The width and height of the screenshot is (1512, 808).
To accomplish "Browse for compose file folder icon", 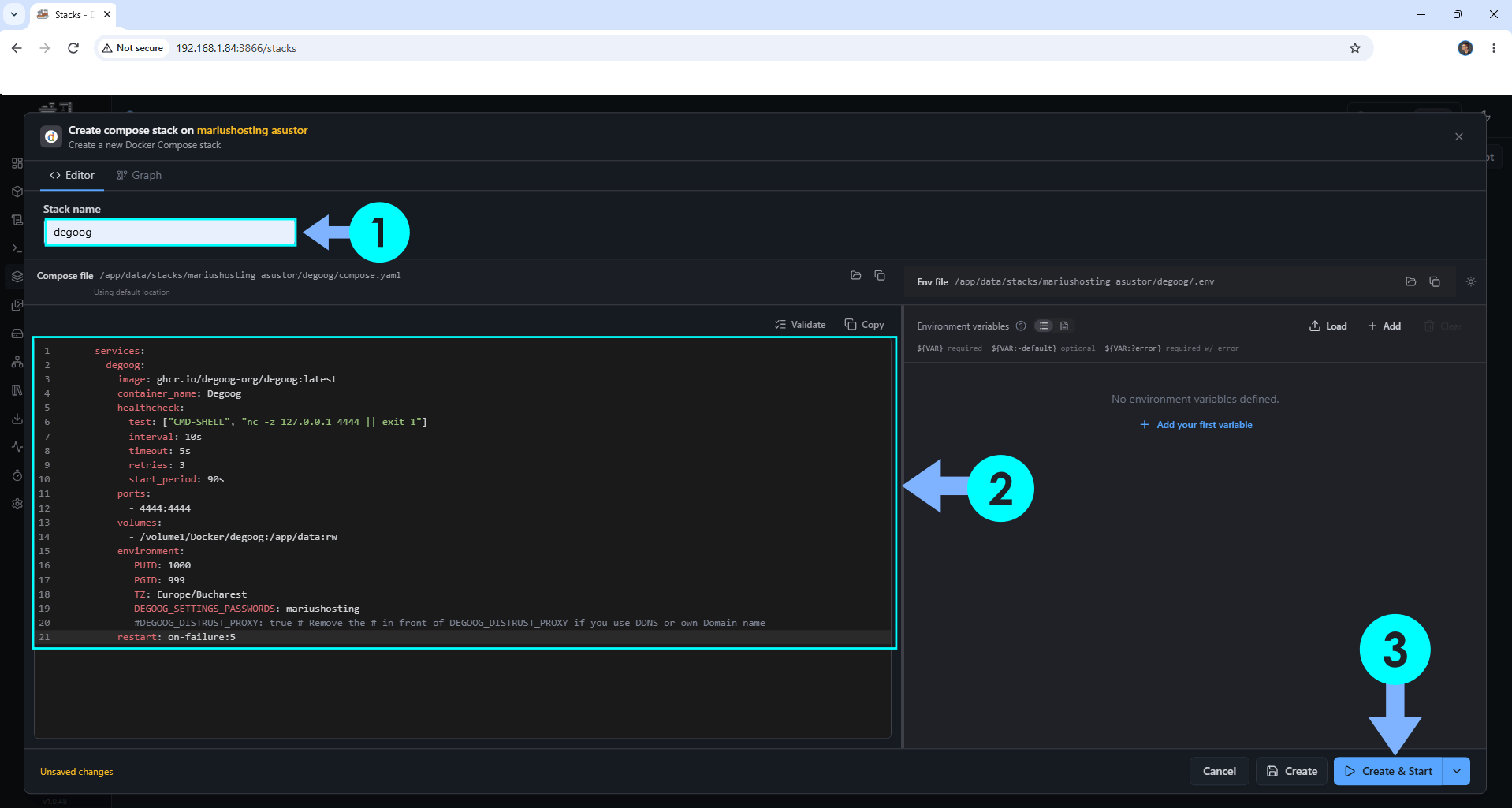I will [856, 275].
